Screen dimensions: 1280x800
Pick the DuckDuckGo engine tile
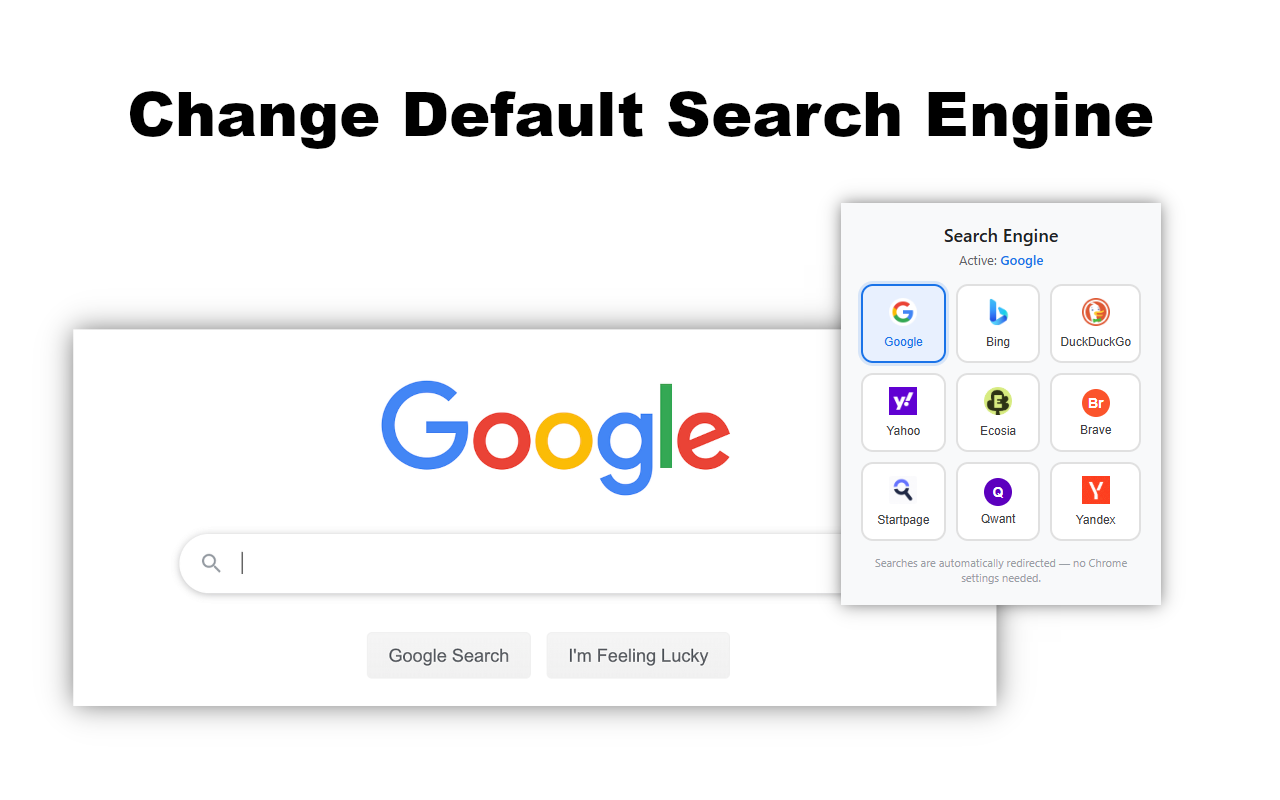click(x=1095, y=323)
